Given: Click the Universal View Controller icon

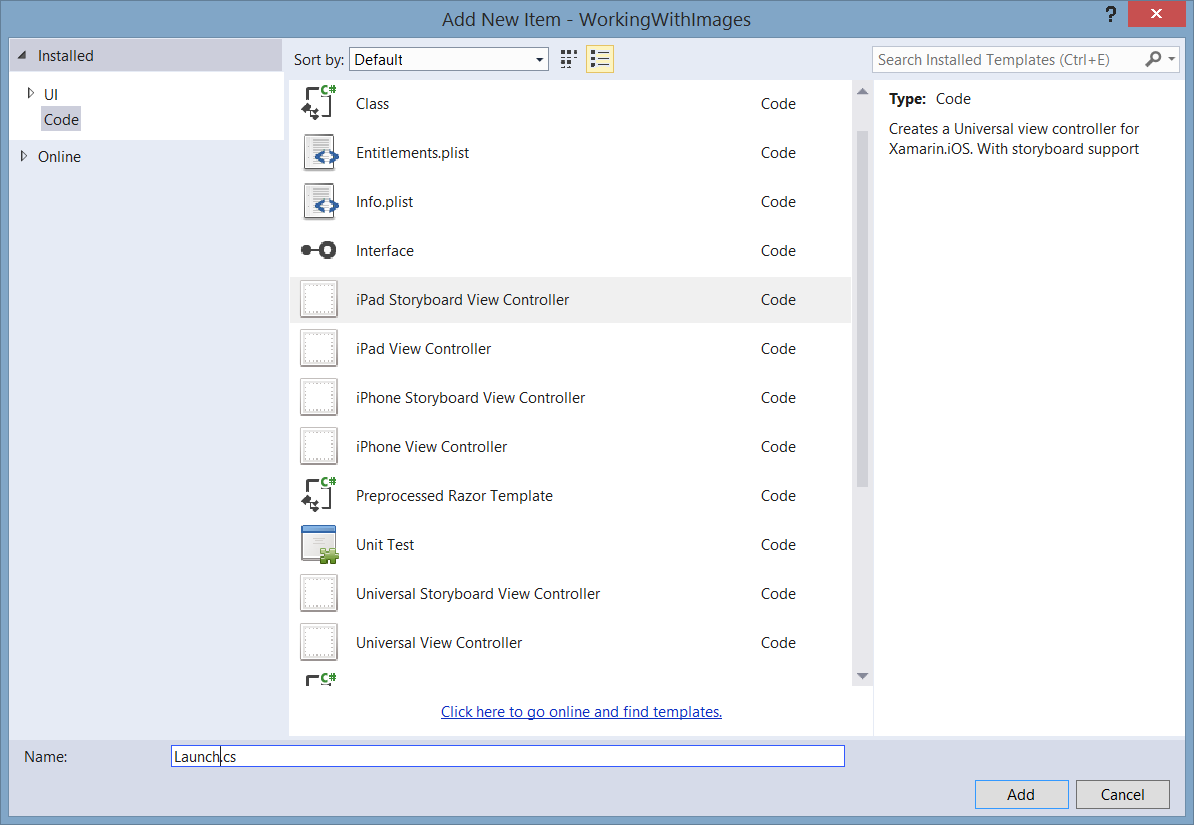Looking at the screenshot, I should click(319, 643).
